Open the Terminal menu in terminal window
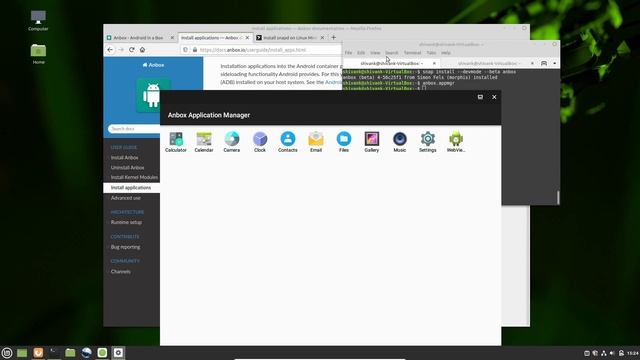This screenshot has height=360, width=640. coord(412,53)
